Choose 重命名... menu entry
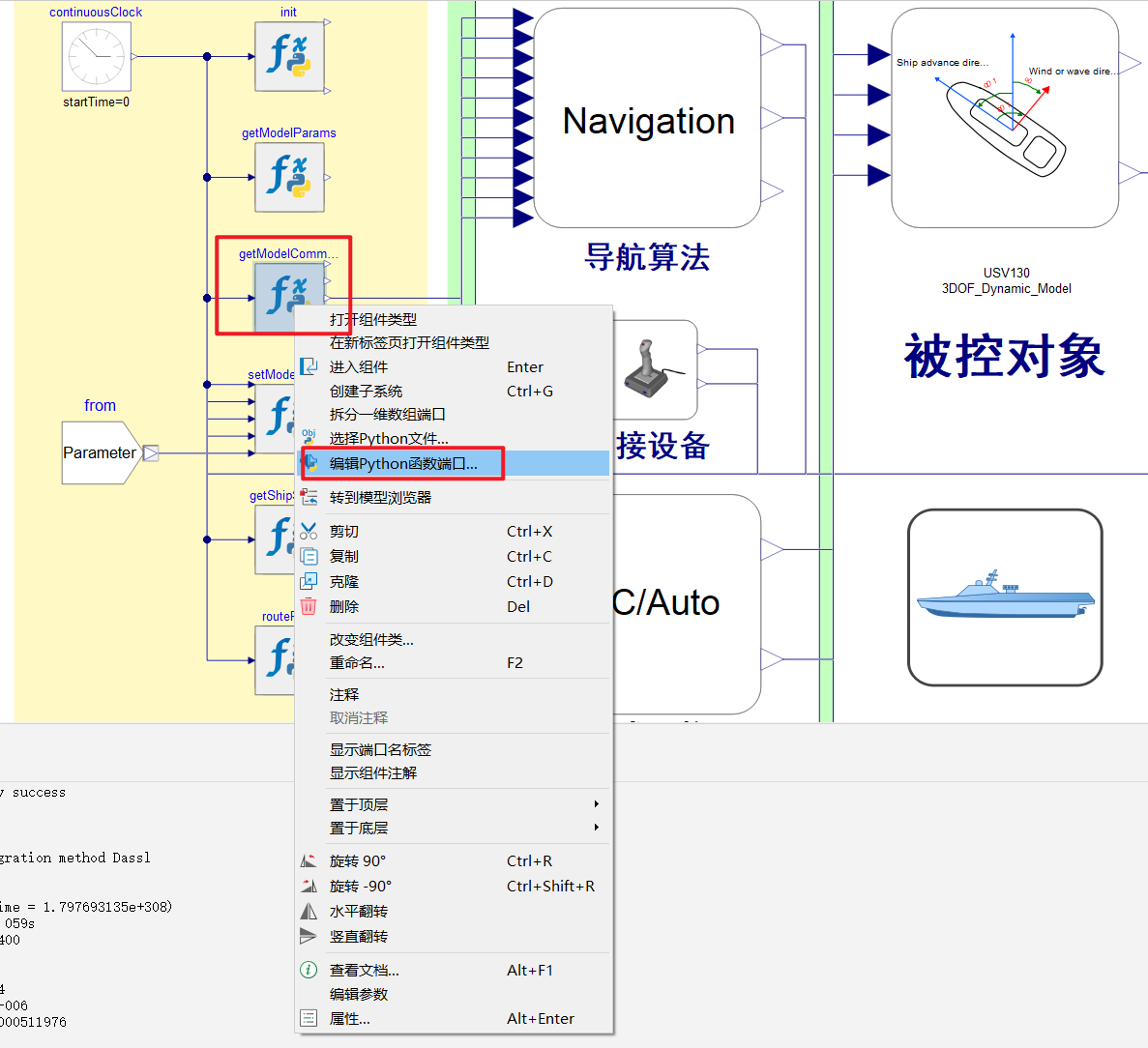The height and width of the screenshot is (1048, 1148). click(453, 663)
